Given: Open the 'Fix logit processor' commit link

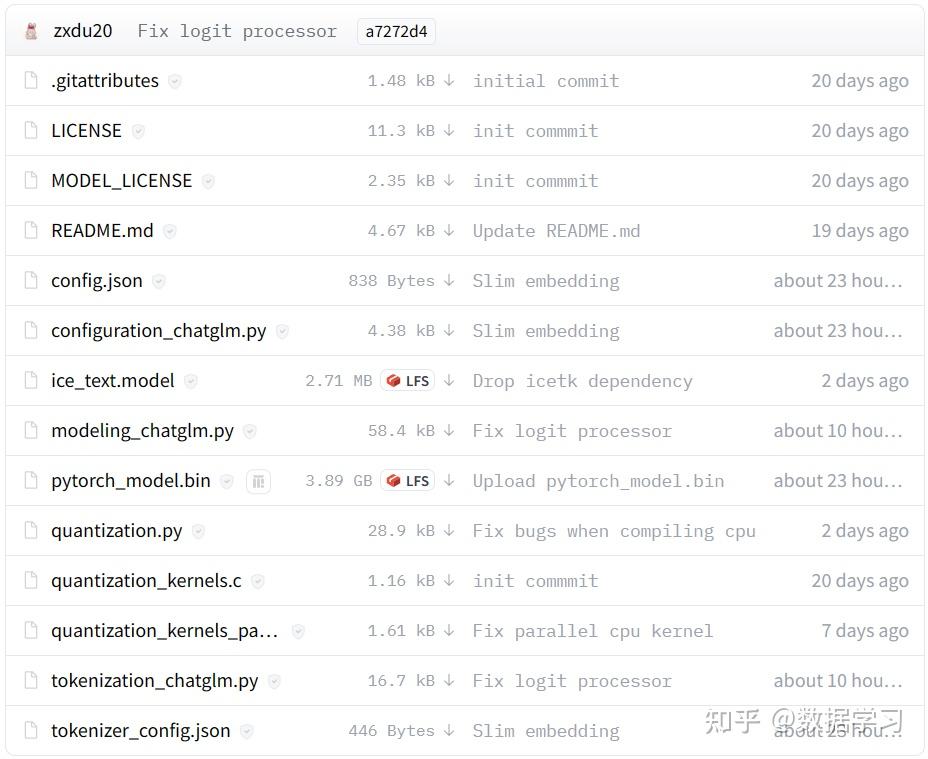Looking at the screenshot, I should (x=236, y=30).
